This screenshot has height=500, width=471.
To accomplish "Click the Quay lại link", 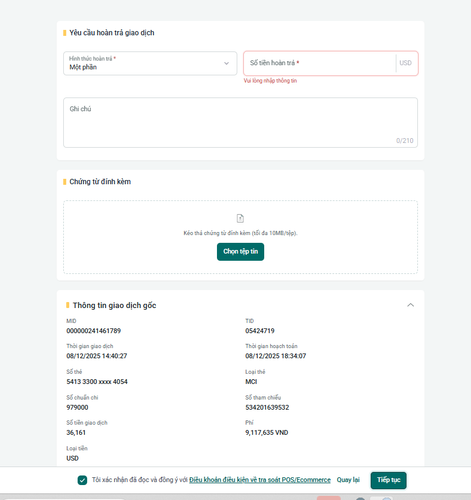I will click(348, 480).
